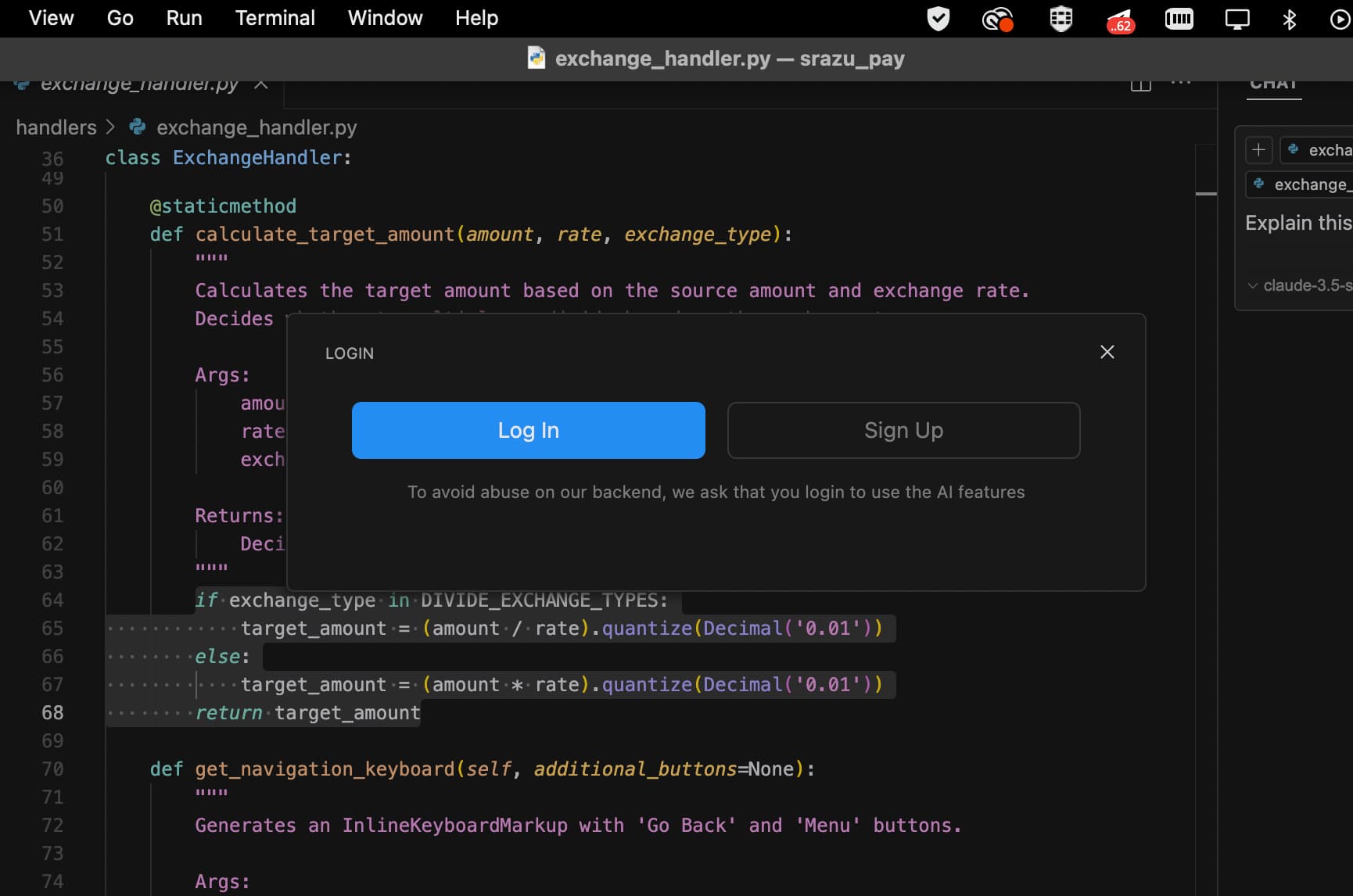Click the battery-bars menu bar icon
This screenshot has width=1353, height=896.
1179,19
